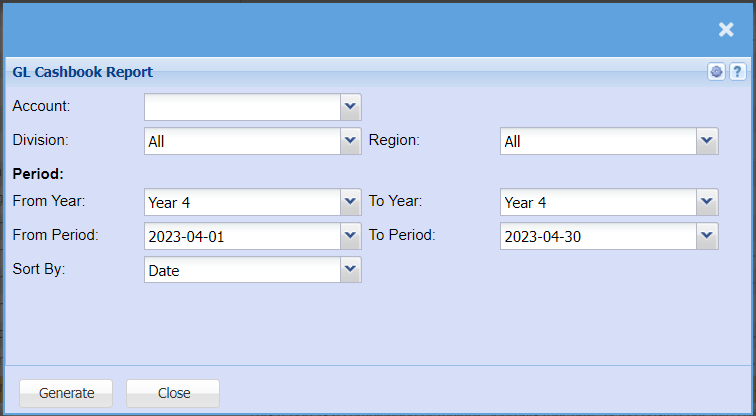Expand the Account dropdown arrow
The width and height of the screenshot is (756, 416).
pyautogui.click(x=350, y=106)
